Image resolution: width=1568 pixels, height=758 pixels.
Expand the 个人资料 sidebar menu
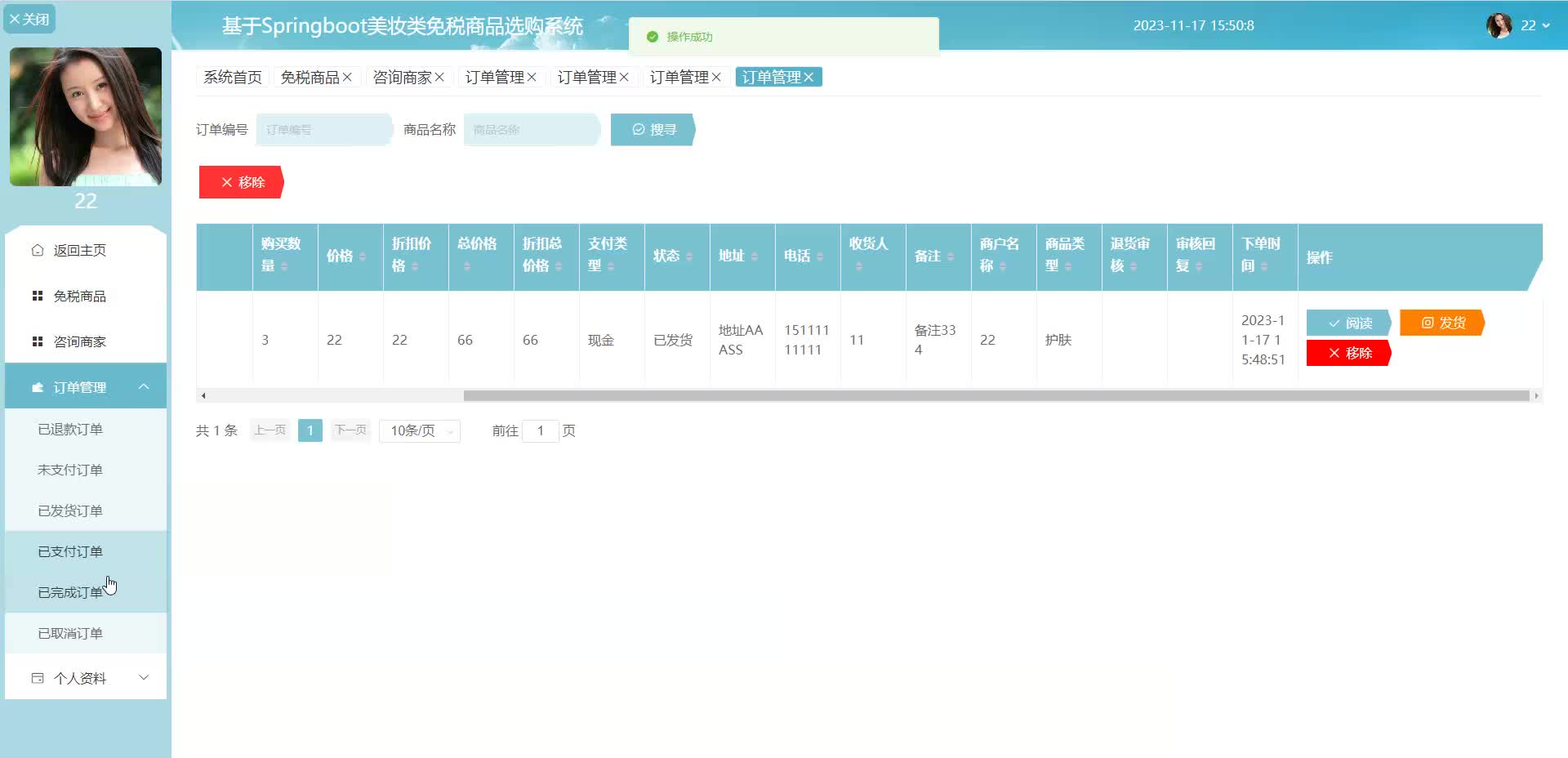(86, 678)
